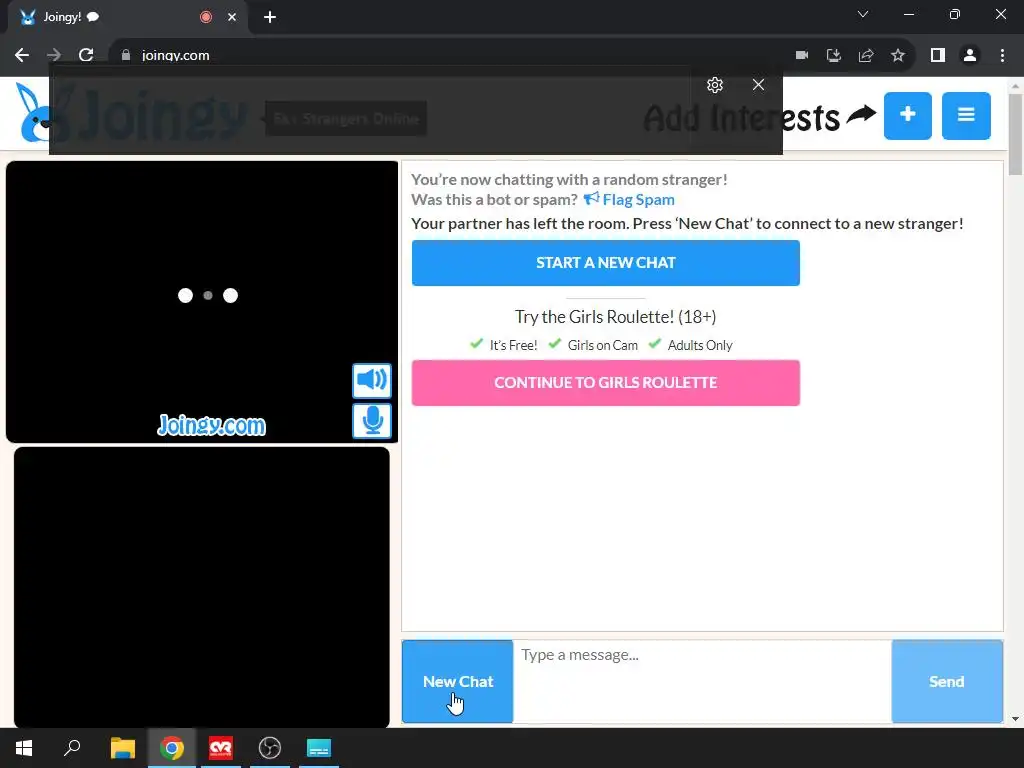This screenshot has width=1024, height=768.
Task: Toggle the browser side panel icon
Action: coord(938,56)
